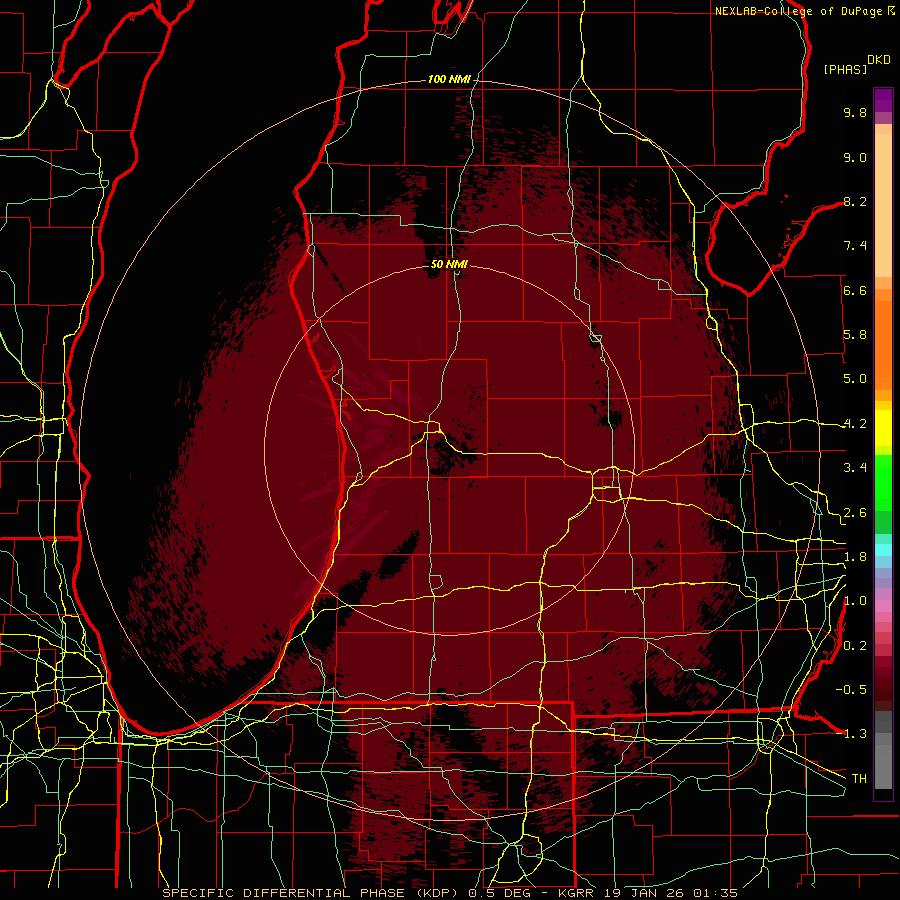This screenshot has height=900, width=900.
Task: Click the 50 NMI range ring label
Action: [x=449, y=264]
